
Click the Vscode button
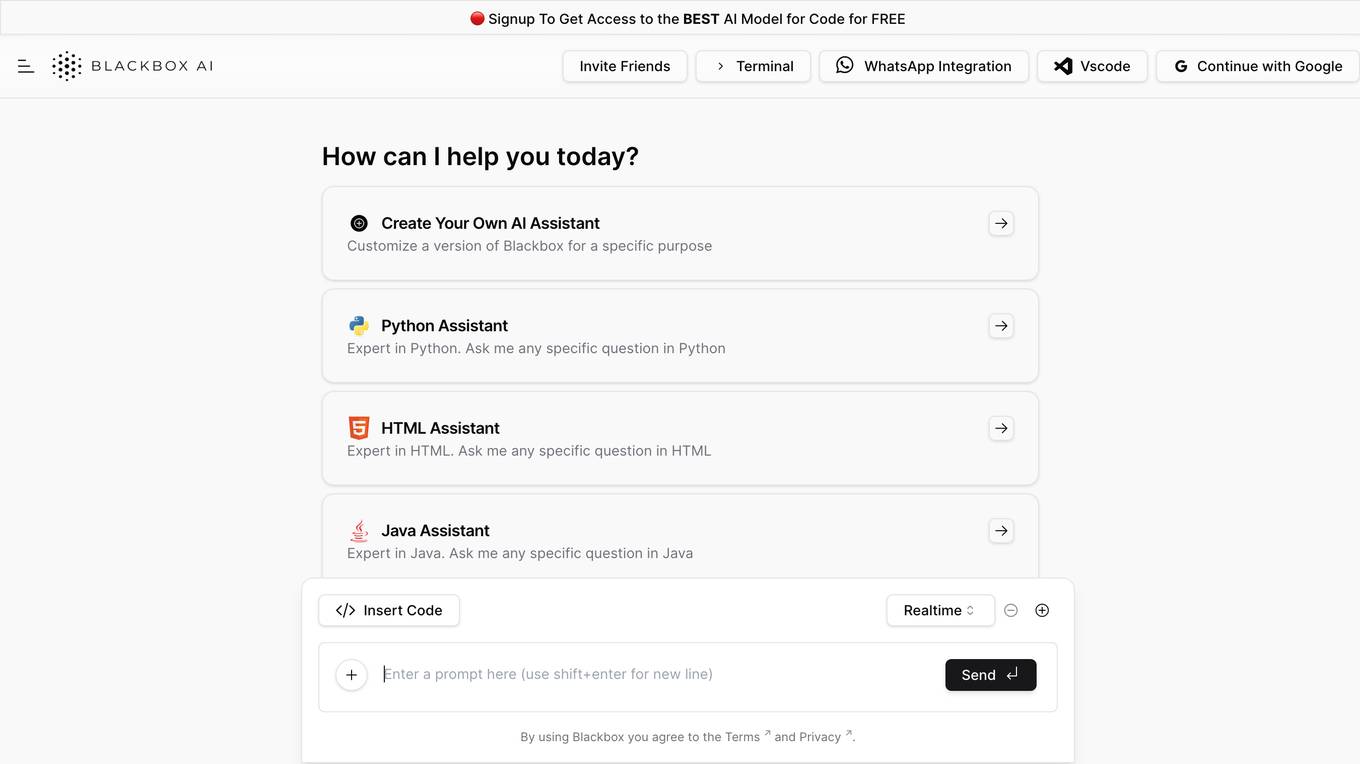[x=1092, y=66]
